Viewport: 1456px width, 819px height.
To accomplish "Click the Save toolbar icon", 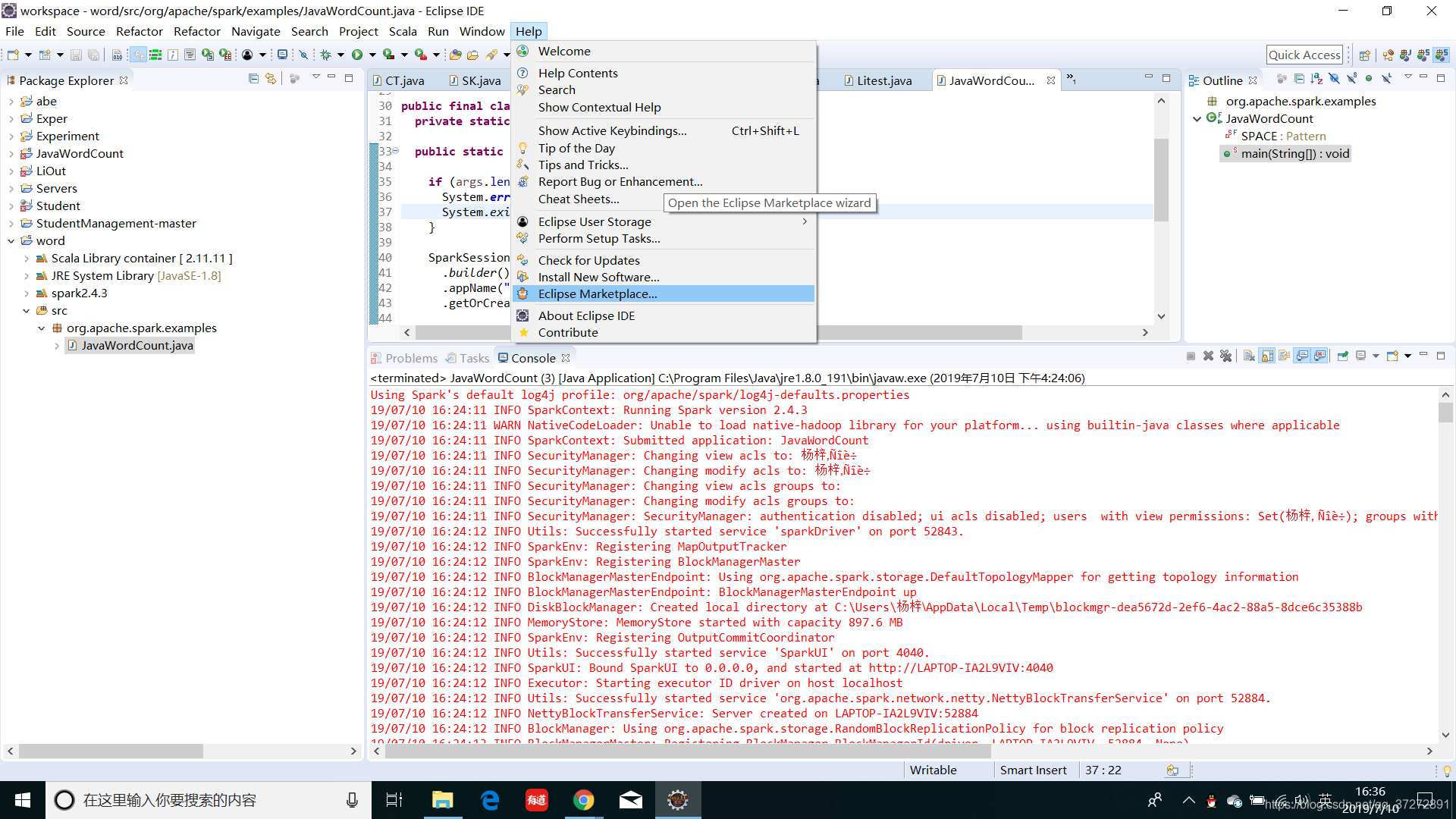I will [x=76, y=55].
